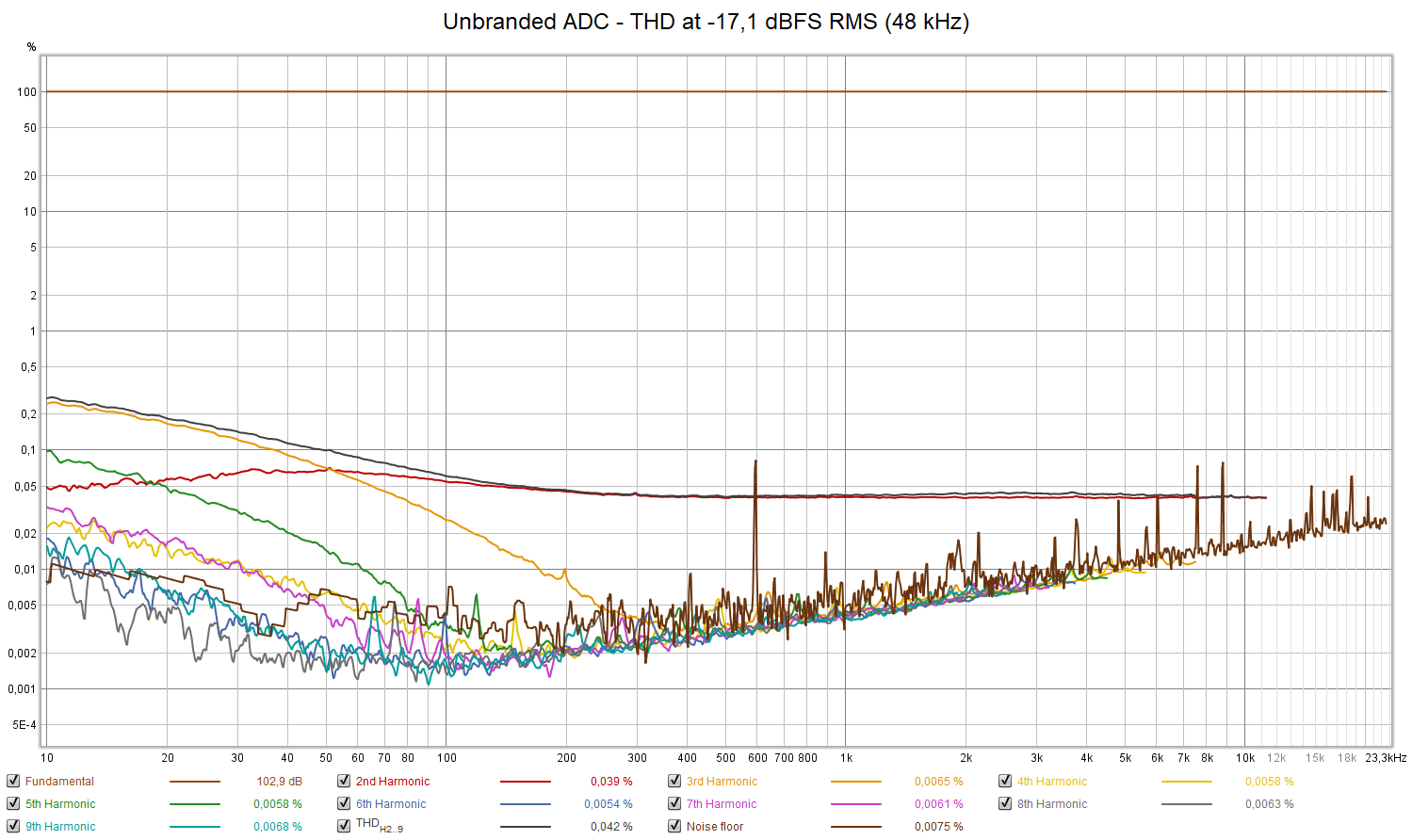Click the 7th Harmonic magenta line swatch
The width and height of the screenshot is (1412, 840).
tap(856, 804)
